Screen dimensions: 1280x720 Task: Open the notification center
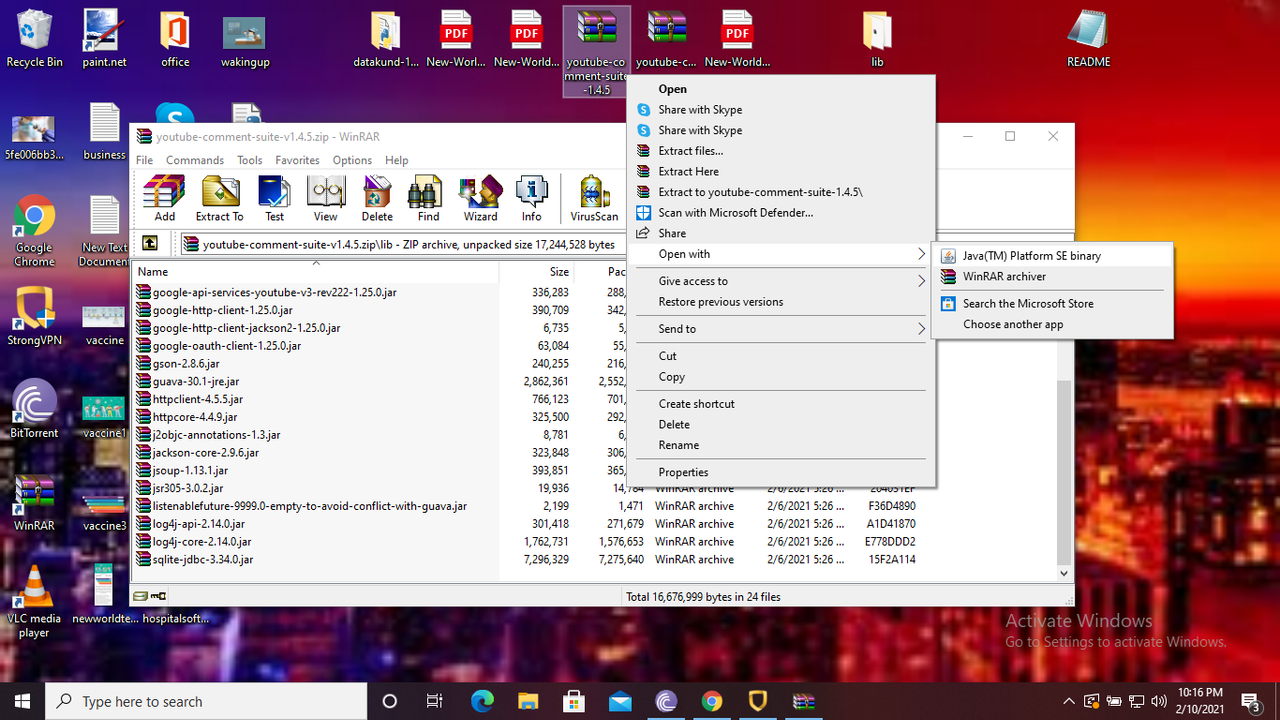pos(1250,701)
